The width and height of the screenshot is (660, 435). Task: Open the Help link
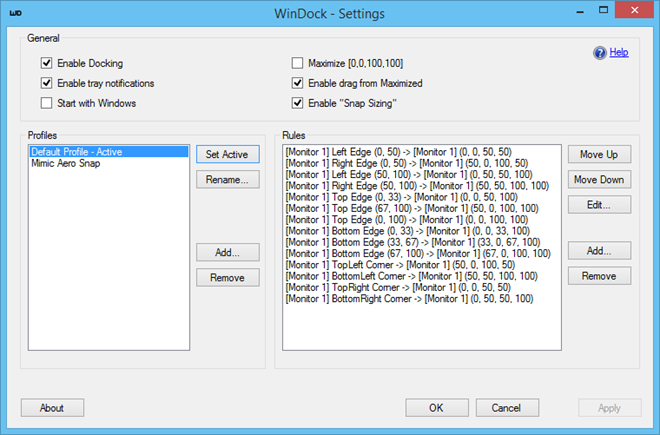pos(619,52)
